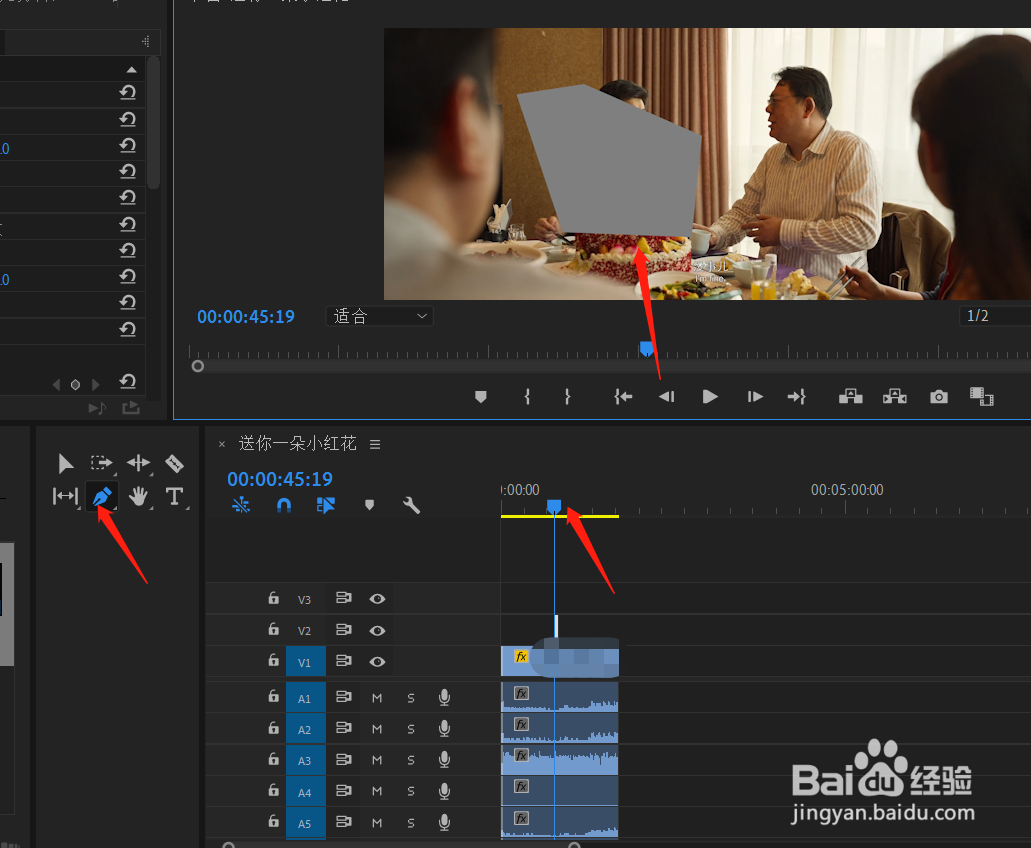The image size is (1031, 848).
Task: Export frame with camera icon
Action: pyautogui.click(x=939, y=396)
